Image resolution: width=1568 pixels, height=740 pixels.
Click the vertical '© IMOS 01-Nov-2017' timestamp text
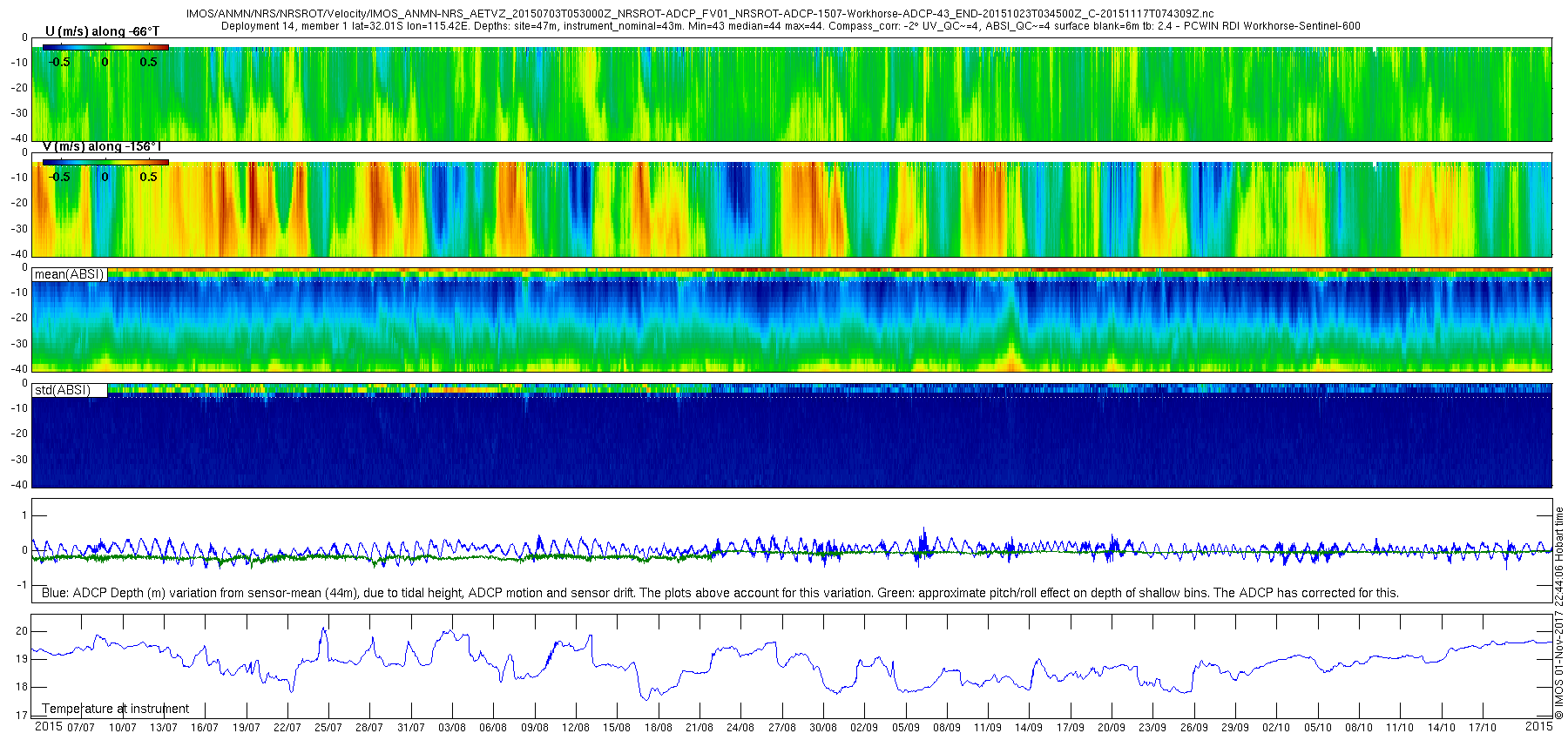pyautogui.click(x=1558, y=614)
